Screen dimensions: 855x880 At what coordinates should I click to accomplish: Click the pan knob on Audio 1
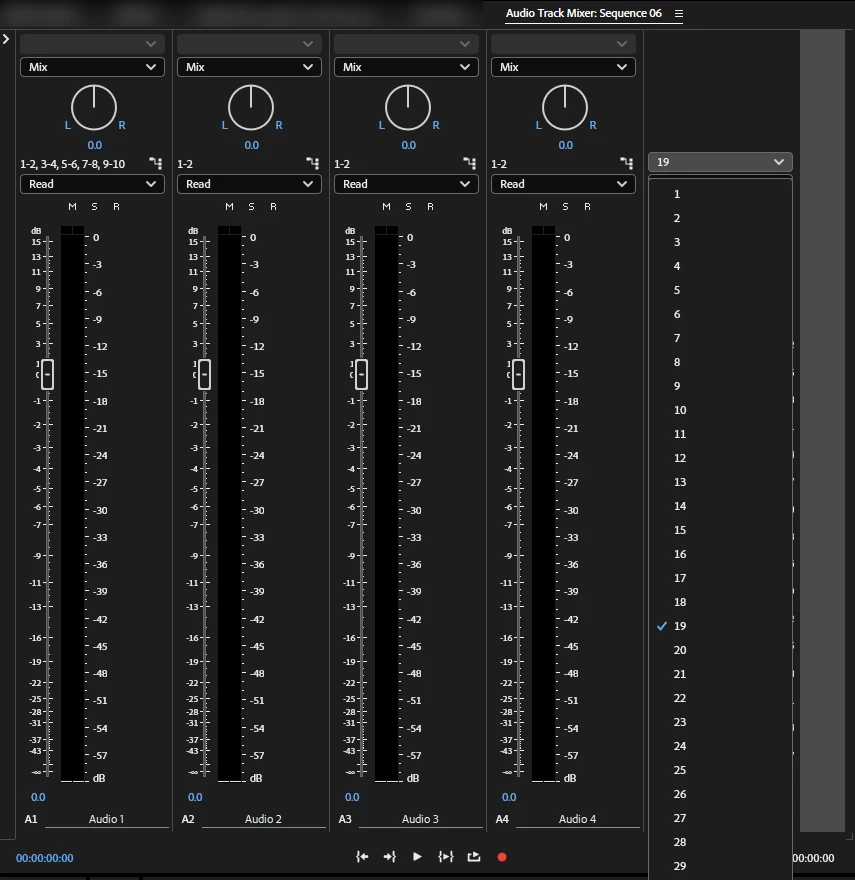(x=94, y=108)
